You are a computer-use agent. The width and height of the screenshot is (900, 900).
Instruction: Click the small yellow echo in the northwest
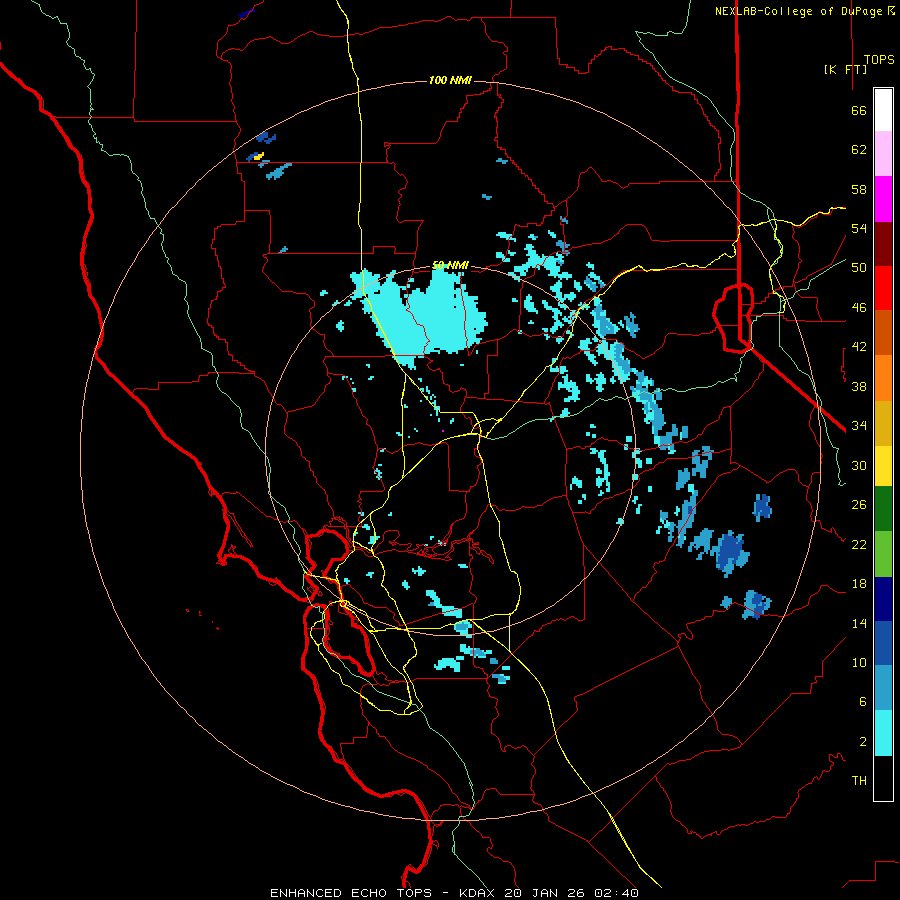[x=259, y=156]
